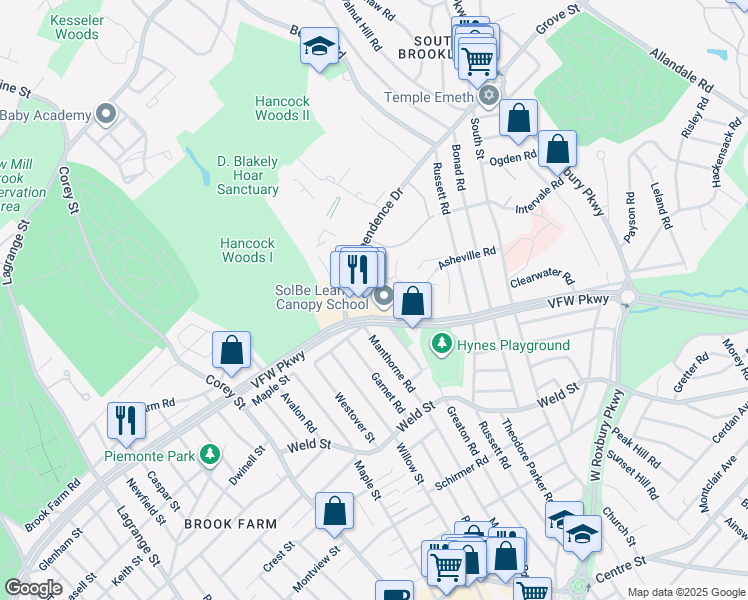Select the Gretter Rd street label
Viewport: 748px width, 600px height.
click(691, 373)
